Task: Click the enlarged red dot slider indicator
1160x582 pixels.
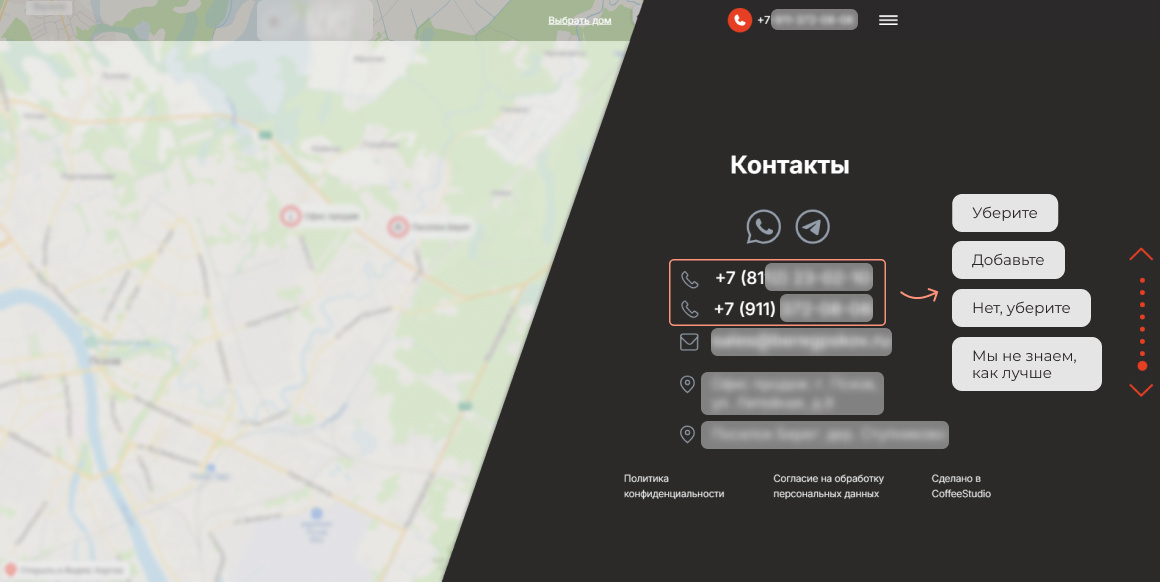Action: [1141, 366]
